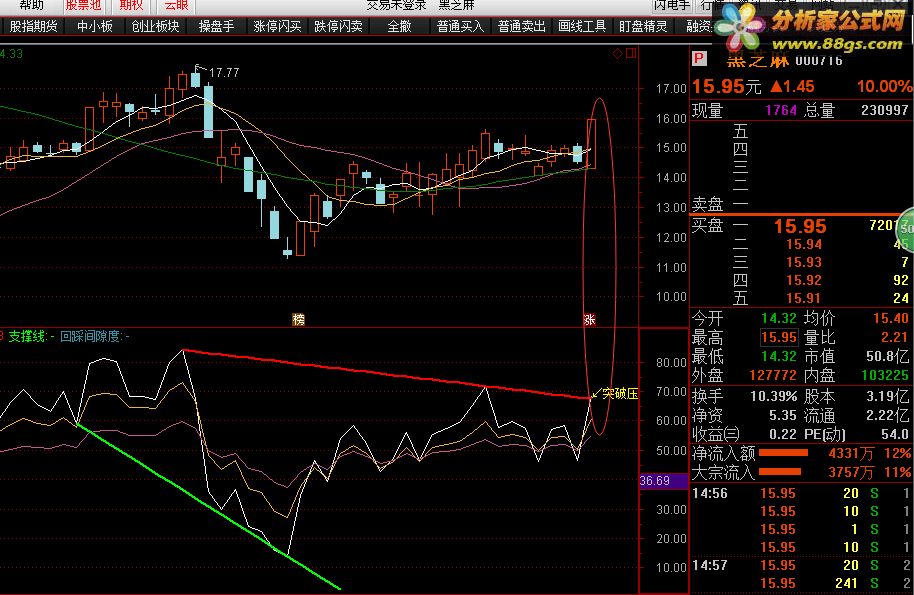Click the 市值 value 50.8亿
914x595 pixels.
(x=887, y=356)
